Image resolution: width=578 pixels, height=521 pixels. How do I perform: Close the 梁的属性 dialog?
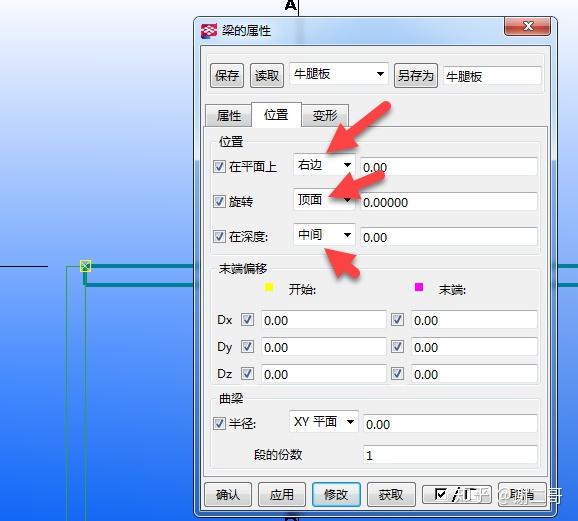click(527, 26)
